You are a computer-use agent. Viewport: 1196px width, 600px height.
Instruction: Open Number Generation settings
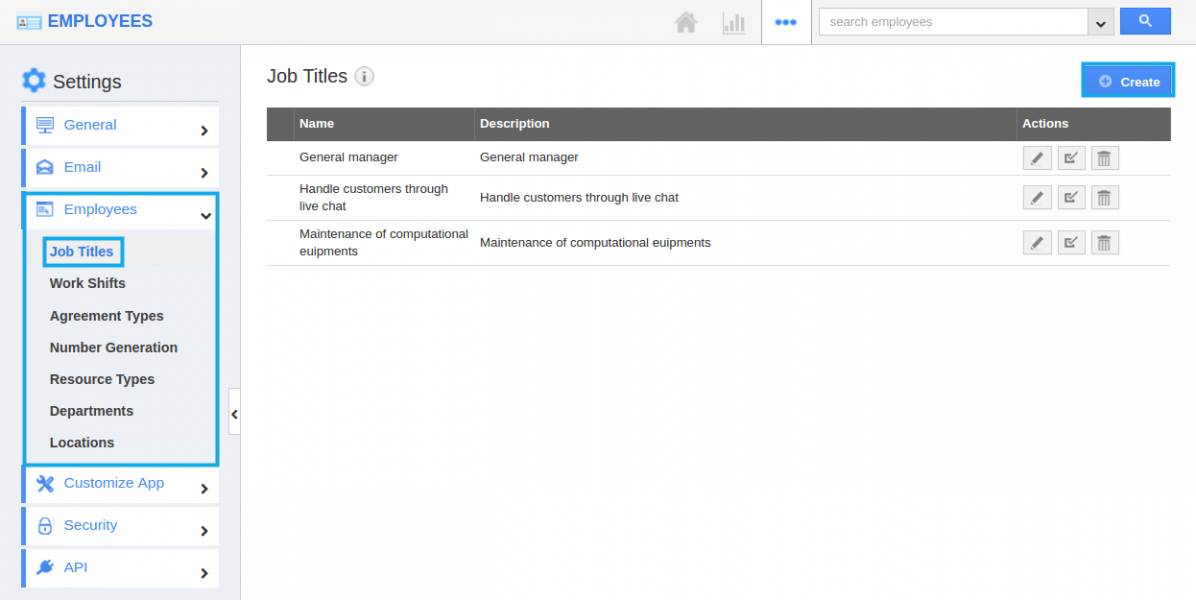point(114,348)
